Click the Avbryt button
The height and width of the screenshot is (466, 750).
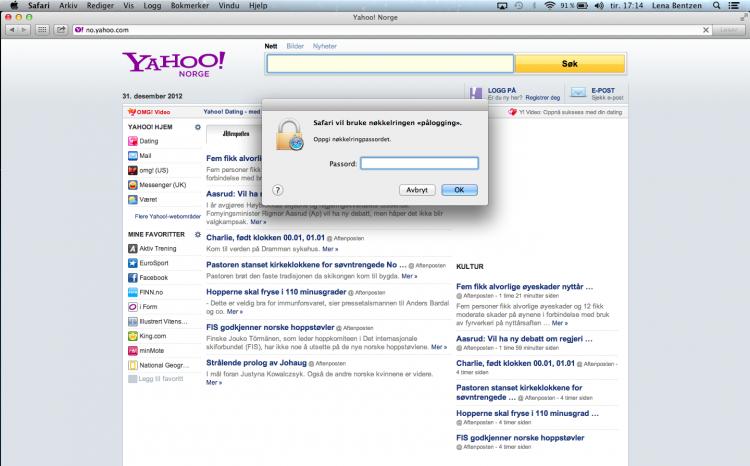417,190
